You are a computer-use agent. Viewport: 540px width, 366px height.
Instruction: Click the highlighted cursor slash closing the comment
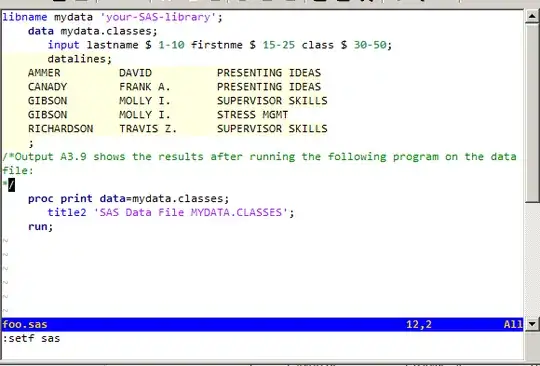11,185
